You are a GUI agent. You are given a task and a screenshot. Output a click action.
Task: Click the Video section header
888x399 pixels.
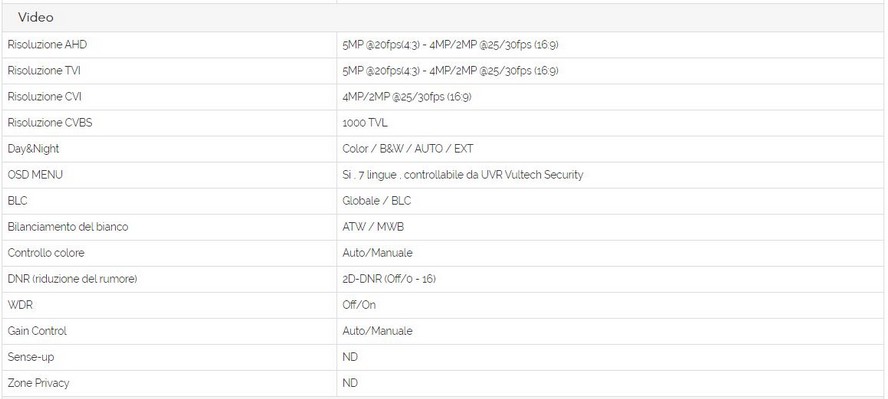pyautogui.click(x=36, y=18)
